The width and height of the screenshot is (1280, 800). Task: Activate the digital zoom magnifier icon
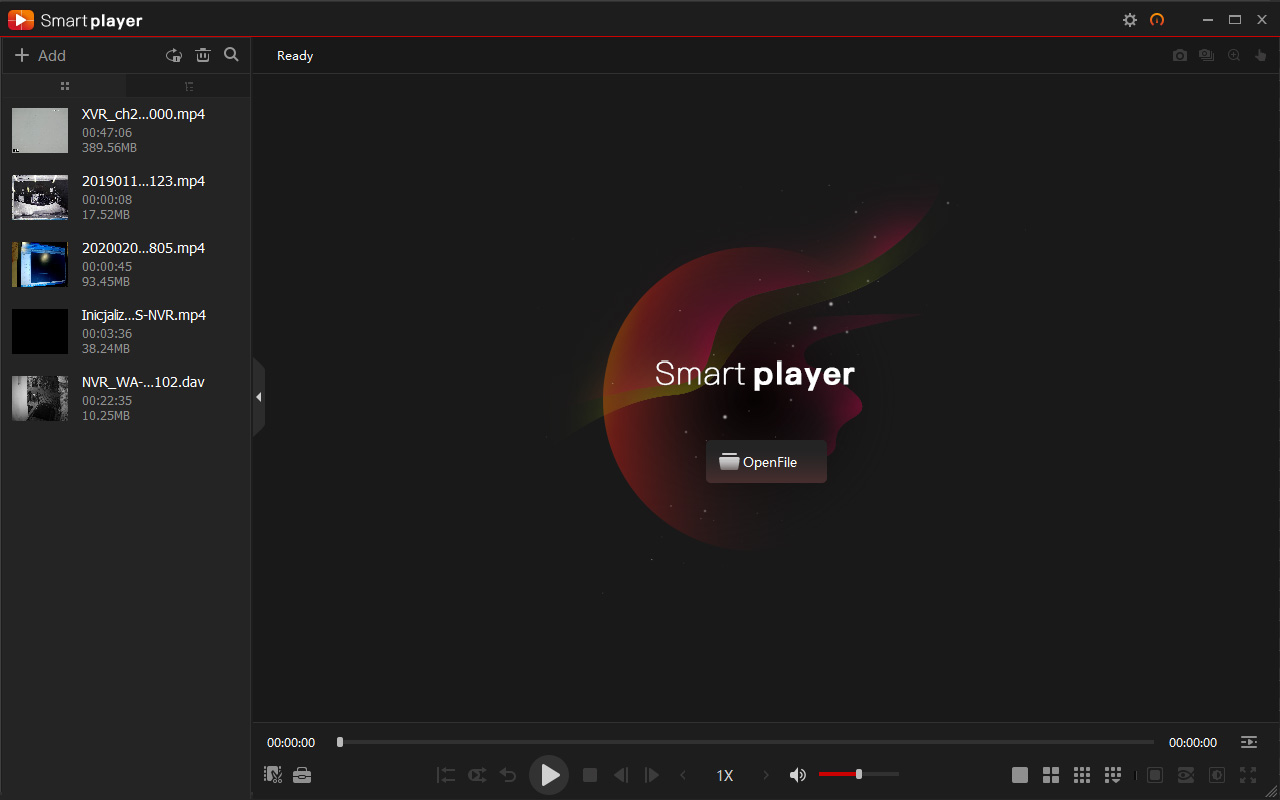click(x=1234, y=56)
